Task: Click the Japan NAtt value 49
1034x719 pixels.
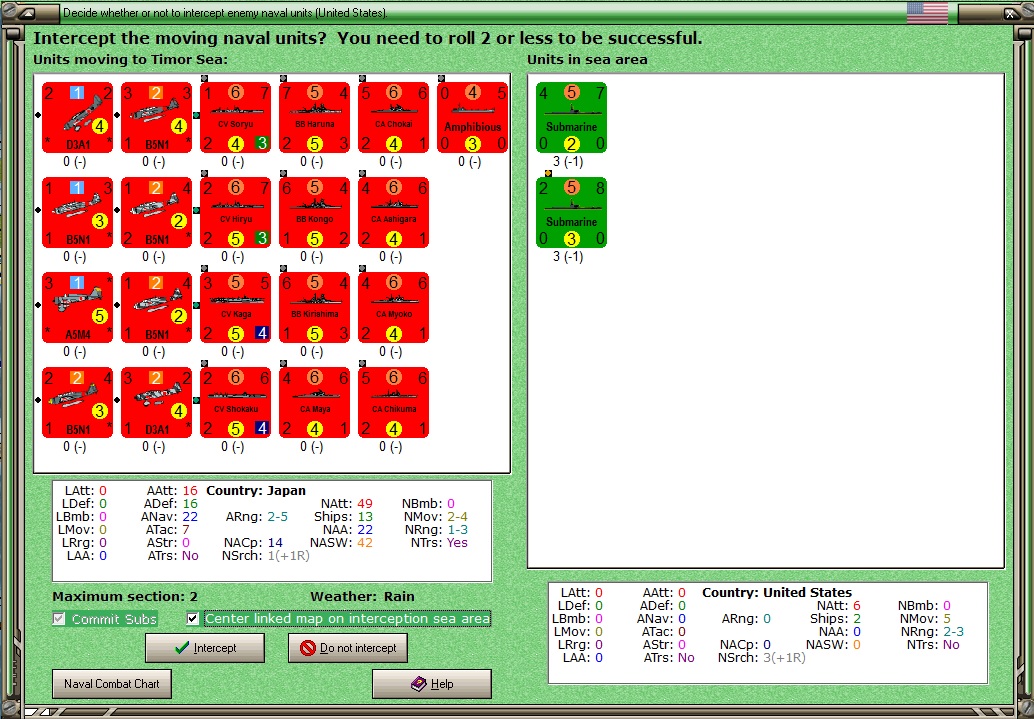Action: 365,503
